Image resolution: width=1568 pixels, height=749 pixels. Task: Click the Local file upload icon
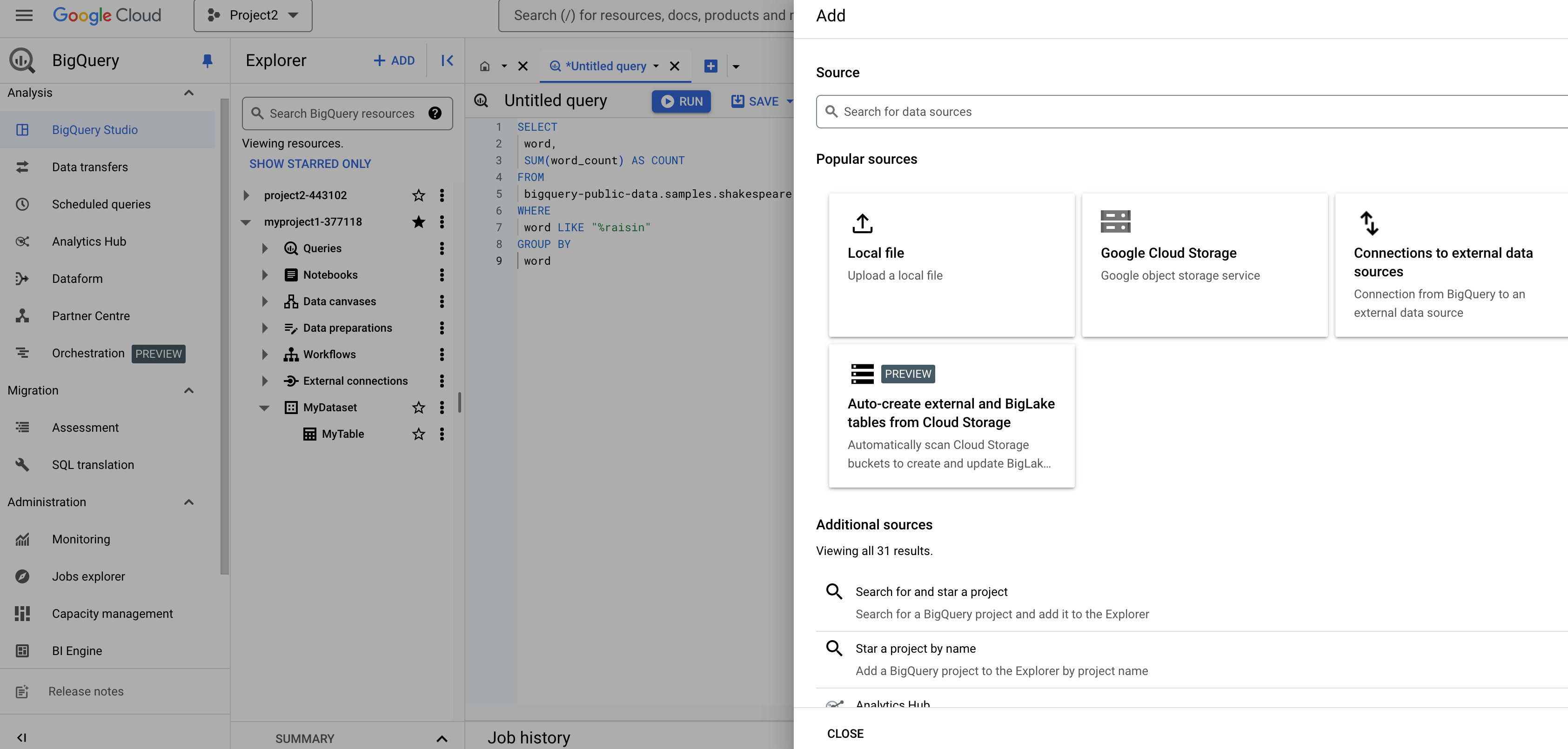coord(862,223)
